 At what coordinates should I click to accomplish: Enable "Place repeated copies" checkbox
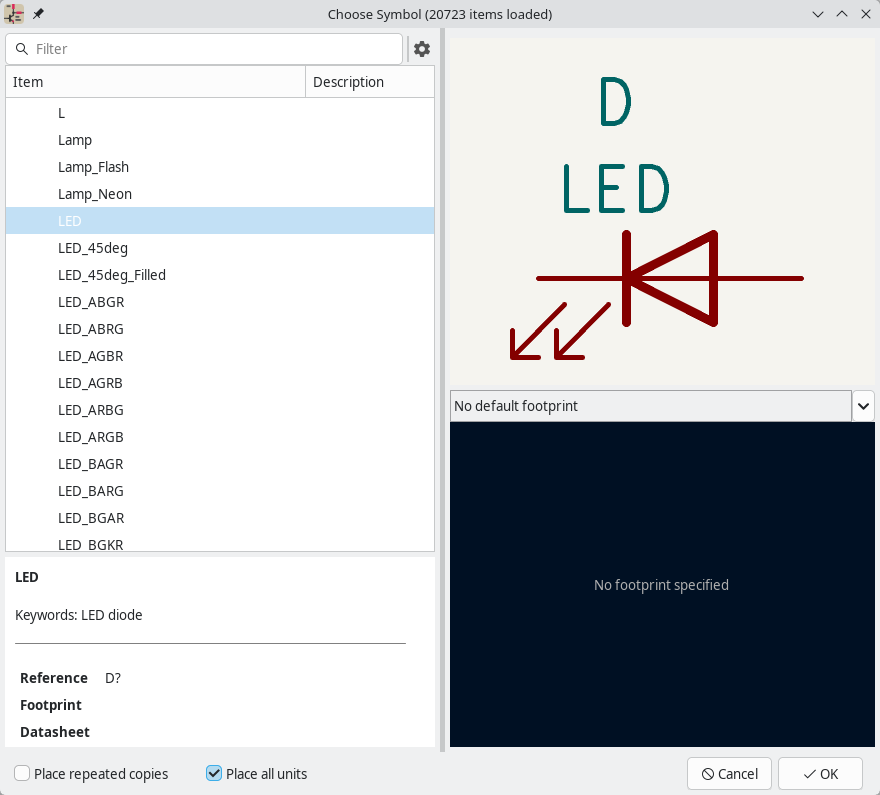tap(20, 773)
